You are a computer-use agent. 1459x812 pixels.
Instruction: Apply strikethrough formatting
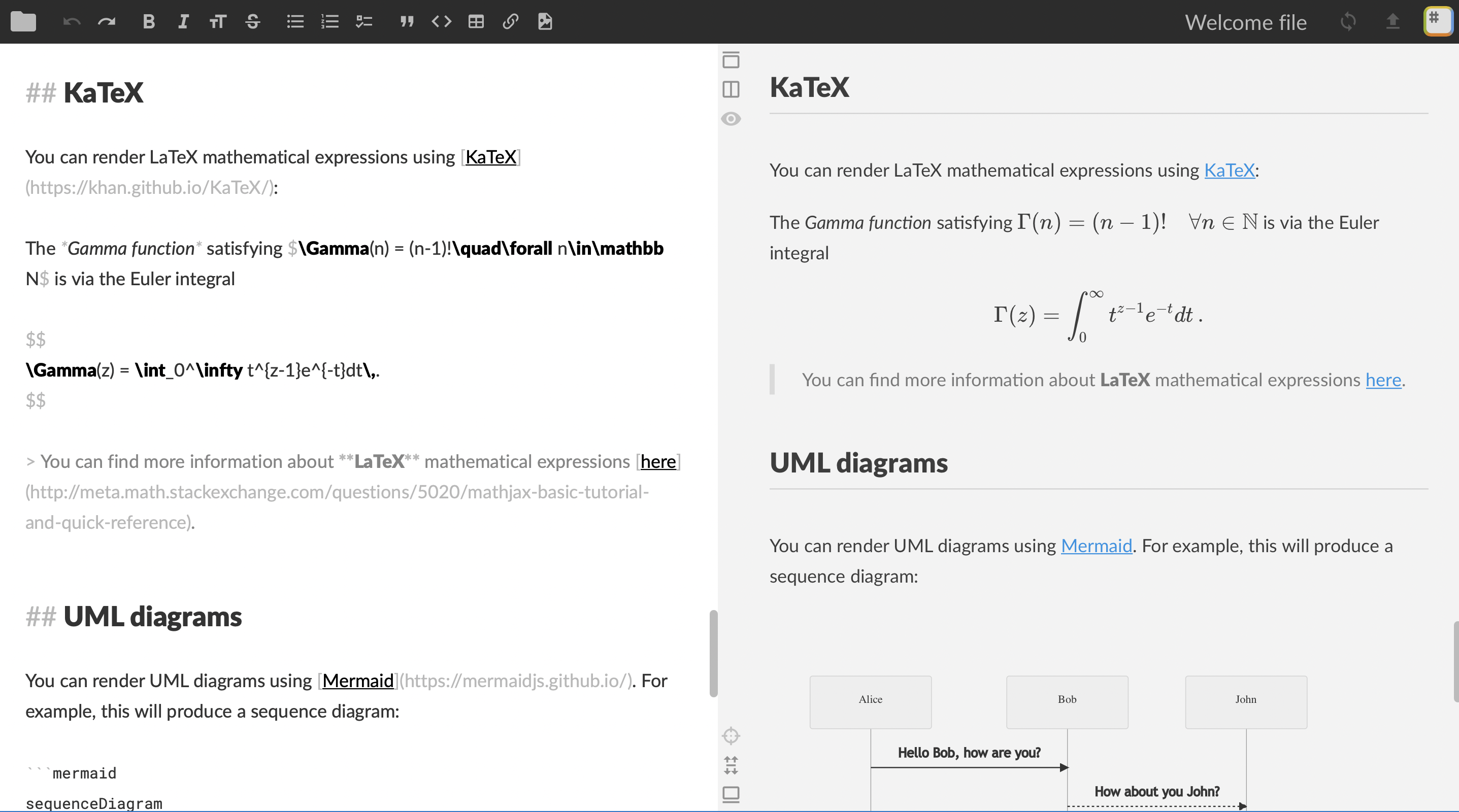click(x=253, y=21)
